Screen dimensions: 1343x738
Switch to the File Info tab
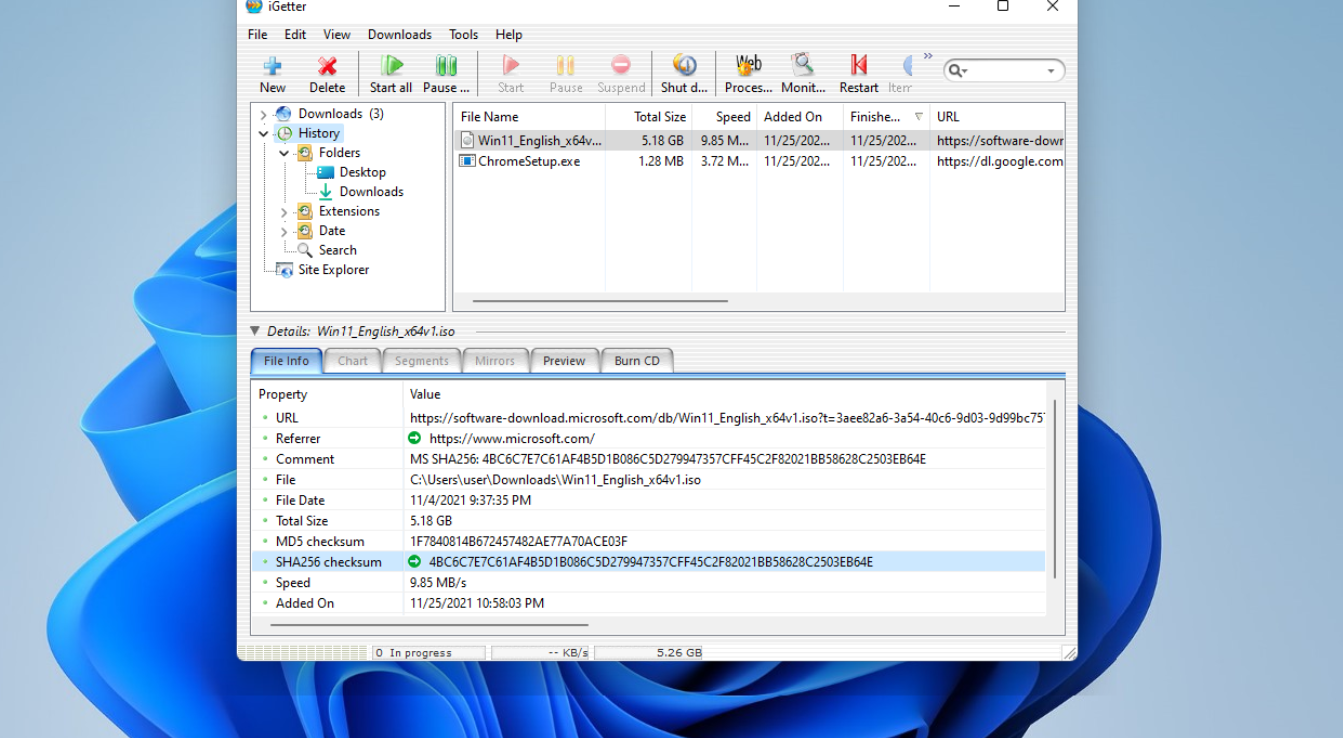point(286,361)
